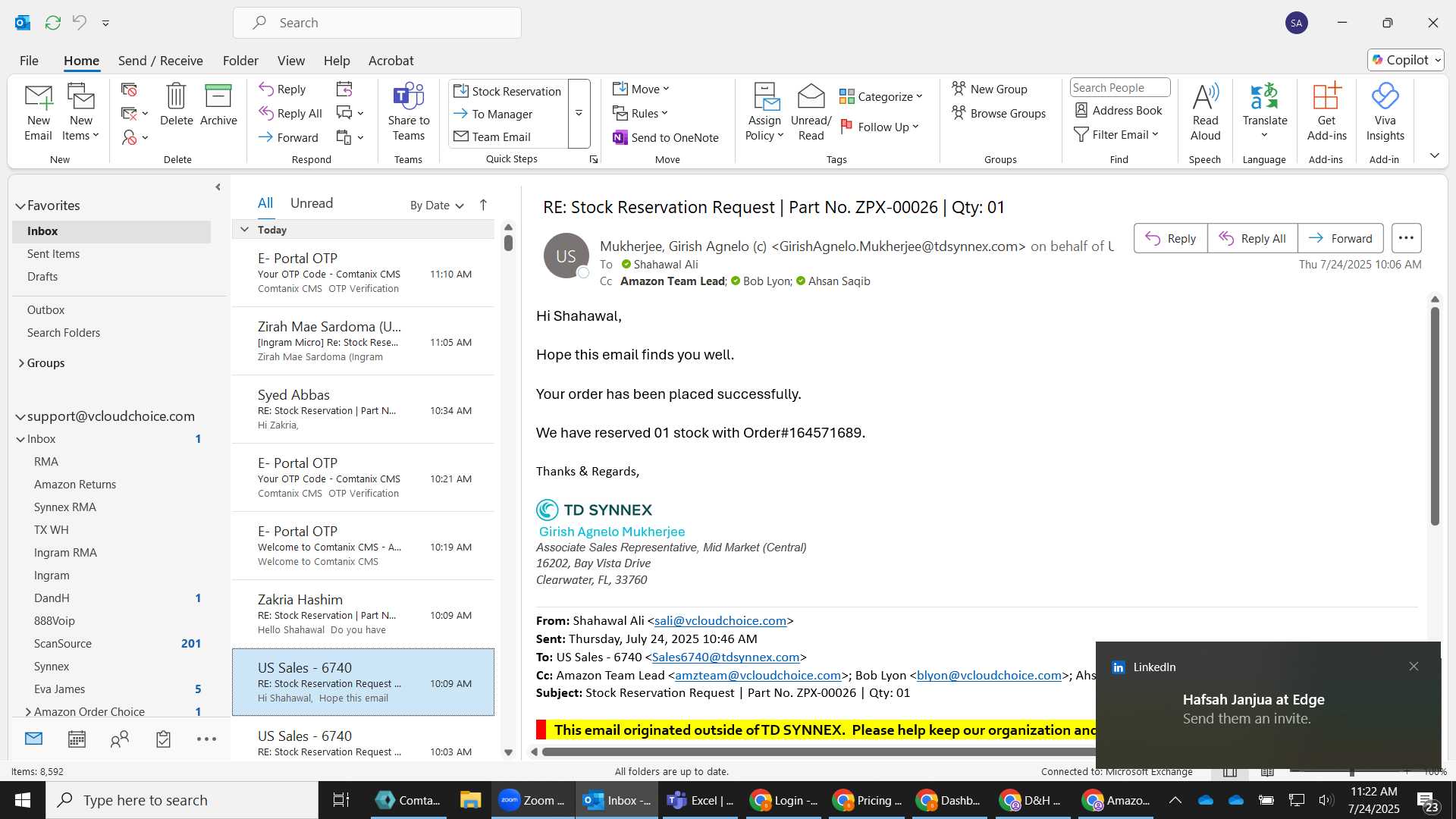This screenshot has width=1456, height=819.
Task: Toggle Unread/Read status
Action: coord(811,111)
